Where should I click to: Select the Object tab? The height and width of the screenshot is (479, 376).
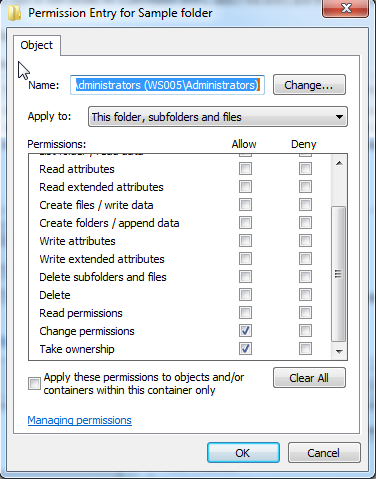[x=37, y=45]
